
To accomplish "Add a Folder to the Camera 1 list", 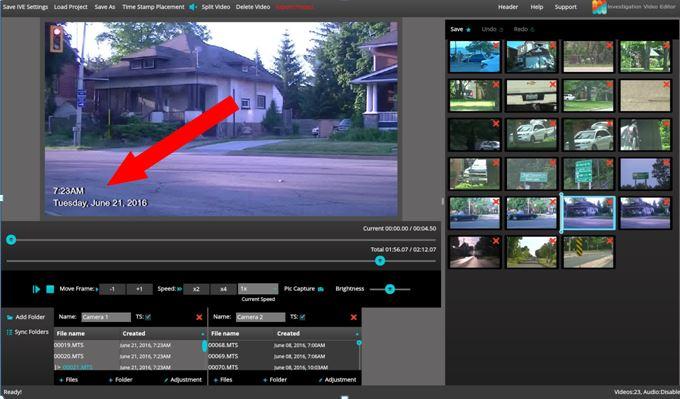I will (121, 379).
